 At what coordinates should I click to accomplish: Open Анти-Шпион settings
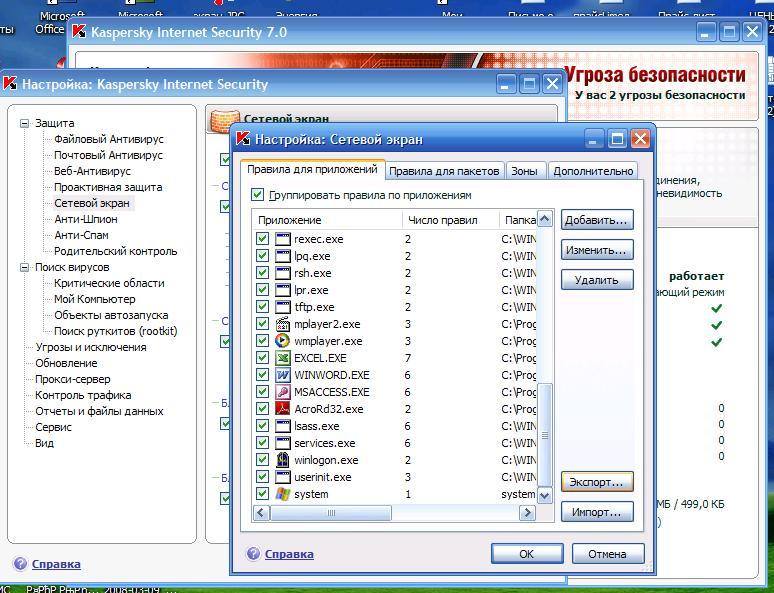point(86,219)
